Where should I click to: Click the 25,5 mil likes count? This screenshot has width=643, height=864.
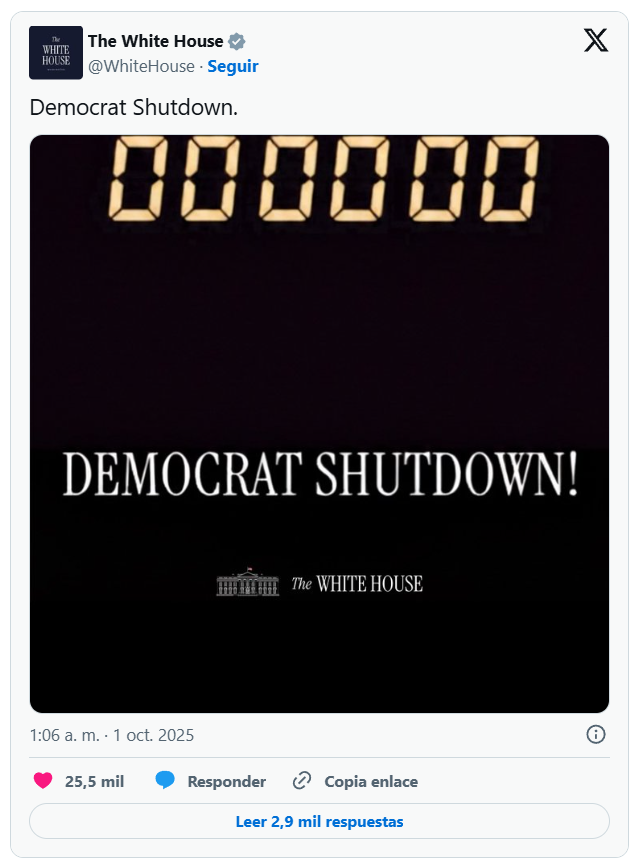94,782
